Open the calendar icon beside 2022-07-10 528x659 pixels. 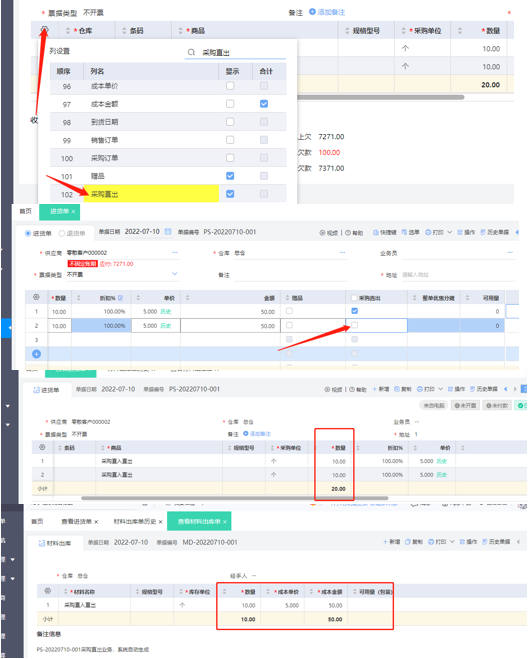point(168,232)
